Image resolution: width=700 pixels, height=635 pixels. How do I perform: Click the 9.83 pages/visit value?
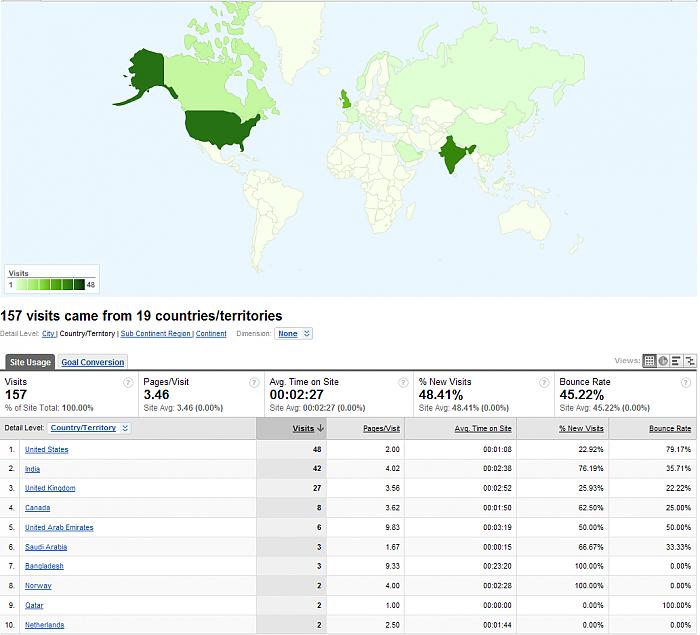[392, 527]
